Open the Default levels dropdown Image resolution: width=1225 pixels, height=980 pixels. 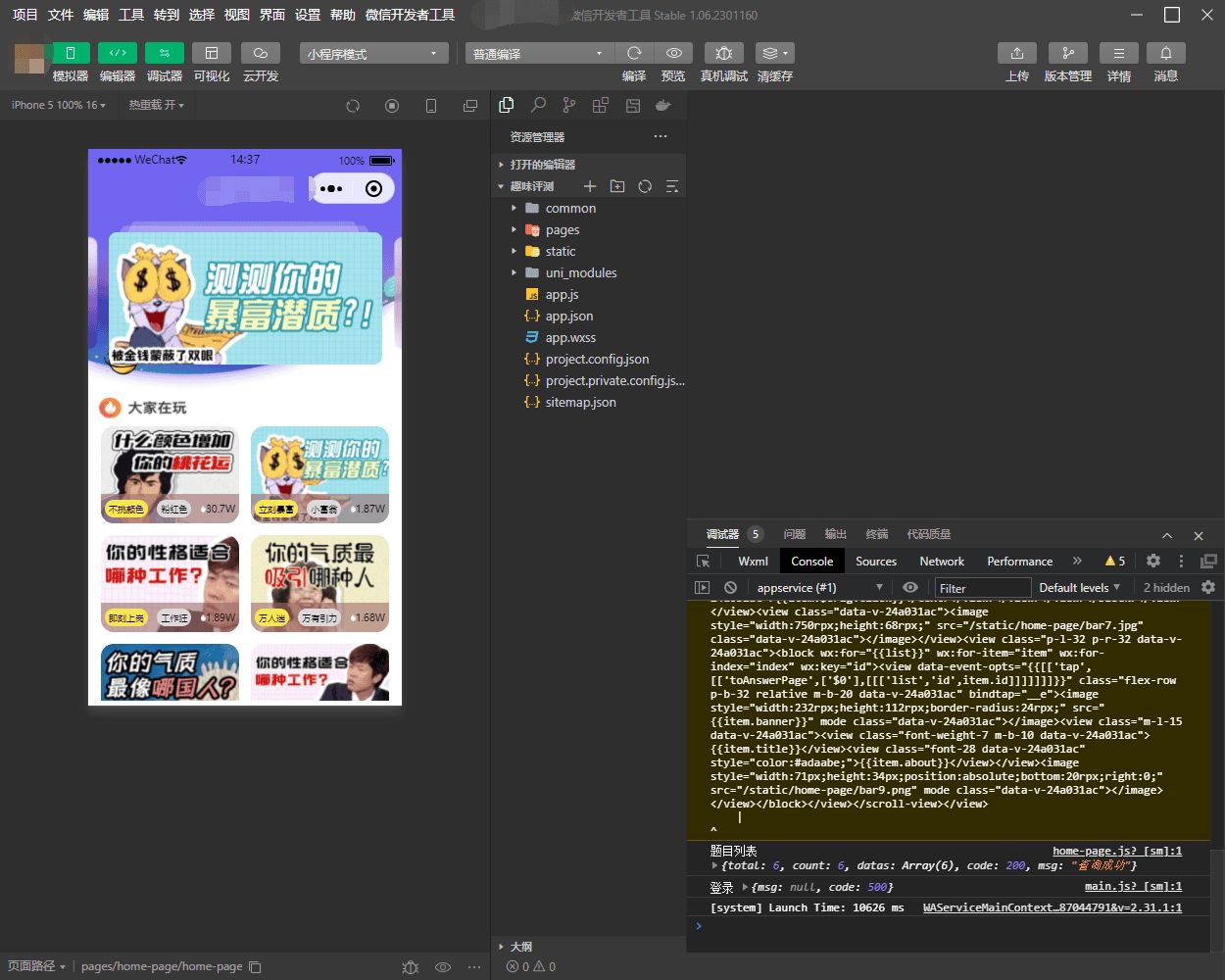(x=1079, y=588)
